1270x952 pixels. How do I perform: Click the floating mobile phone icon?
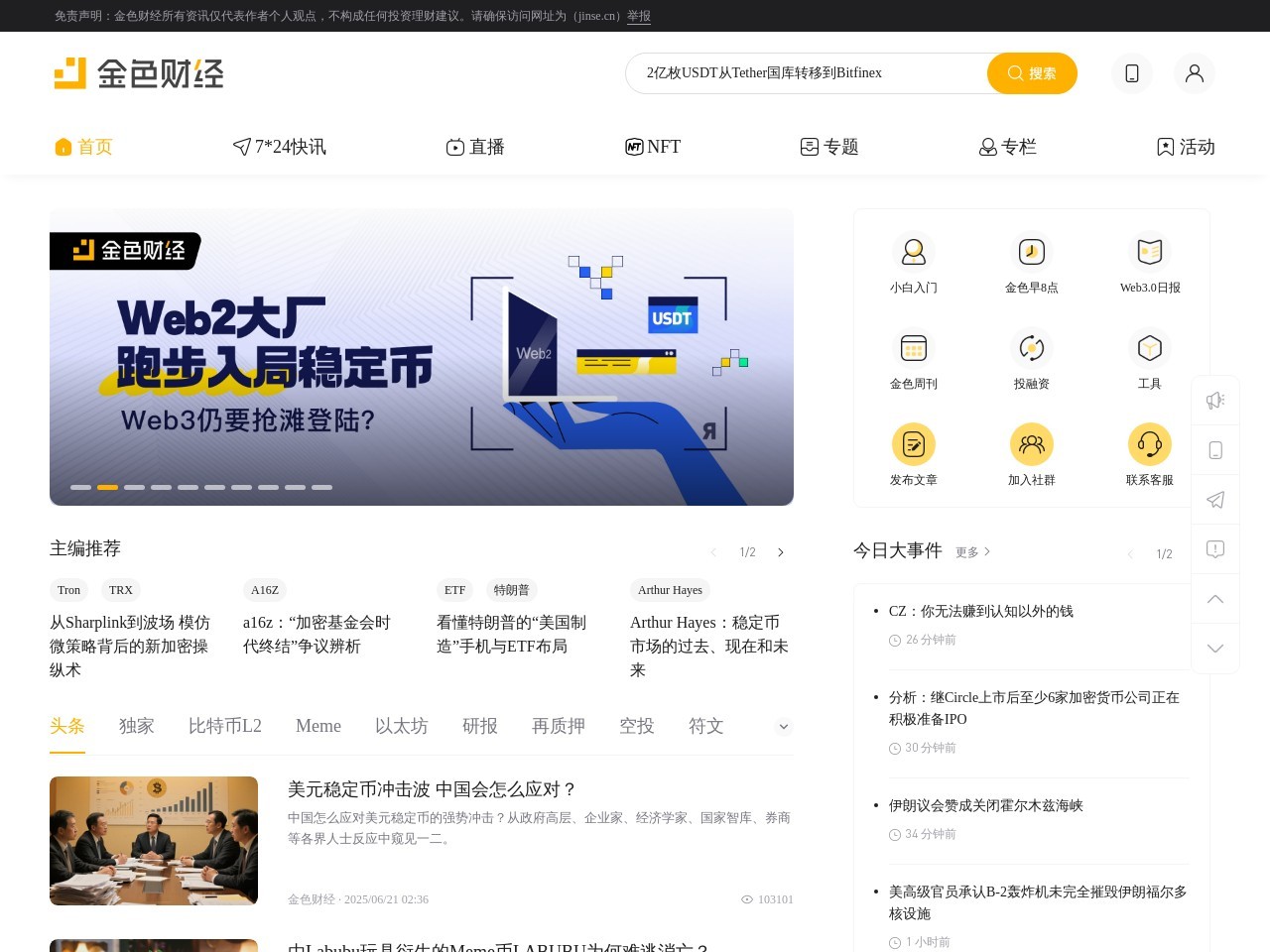[x=1215, y=450]
